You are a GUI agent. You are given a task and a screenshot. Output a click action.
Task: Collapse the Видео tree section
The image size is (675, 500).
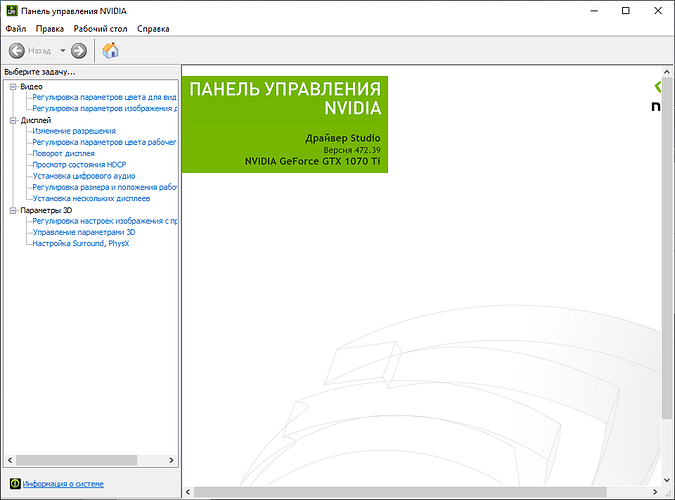tap(13, 87)
